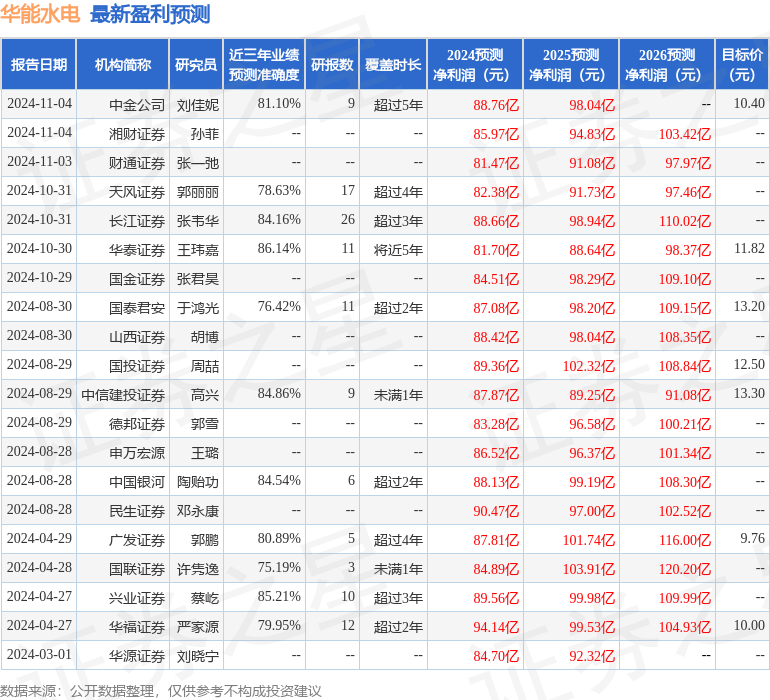The width and height of the screenshot is (770, 700).
Task: Click institution name 国投证券
Action: [x=137, y=365]
